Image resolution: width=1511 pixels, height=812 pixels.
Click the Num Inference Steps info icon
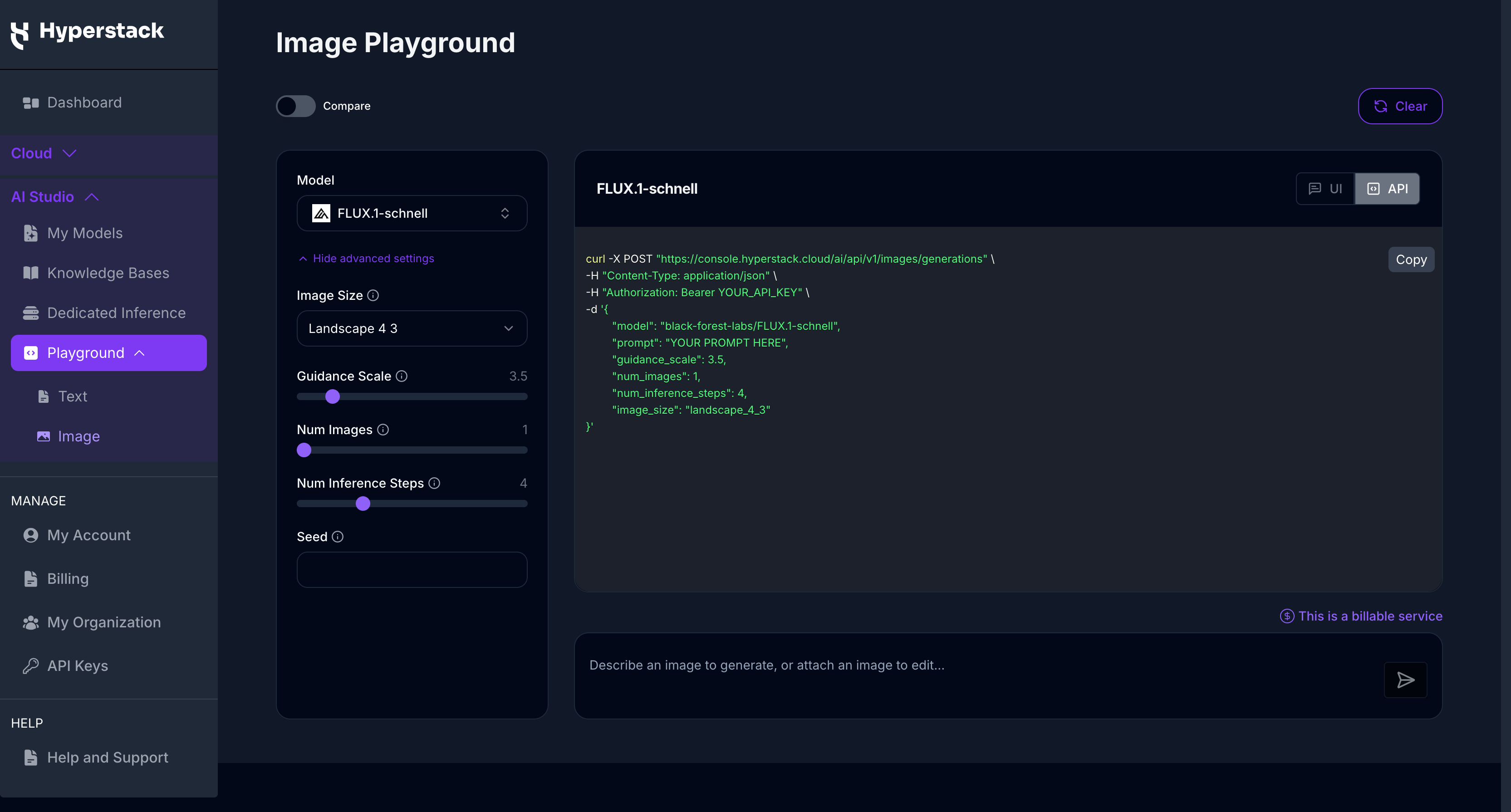pyautogui.click(x=434, y=483)
